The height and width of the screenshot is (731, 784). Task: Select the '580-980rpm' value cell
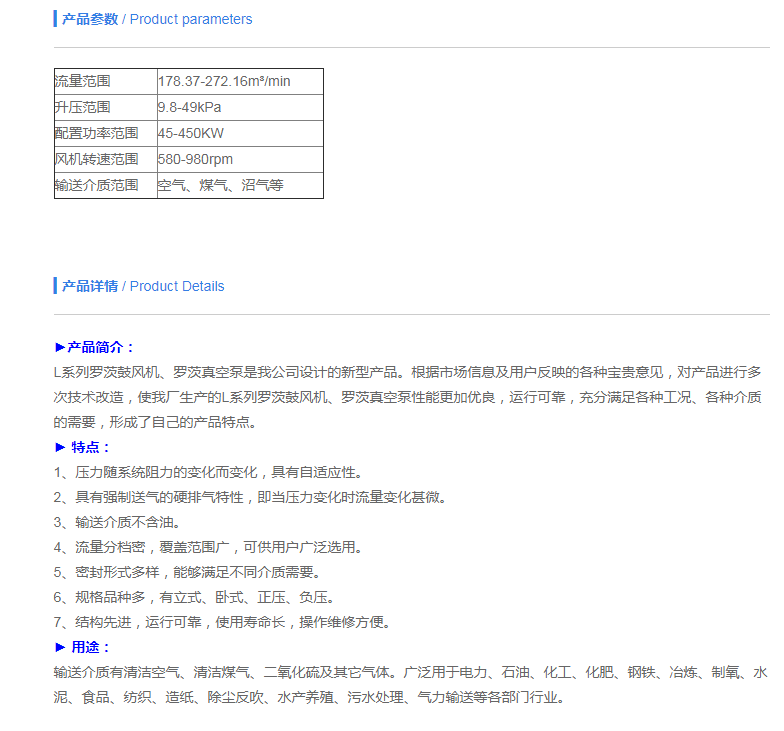240,160
